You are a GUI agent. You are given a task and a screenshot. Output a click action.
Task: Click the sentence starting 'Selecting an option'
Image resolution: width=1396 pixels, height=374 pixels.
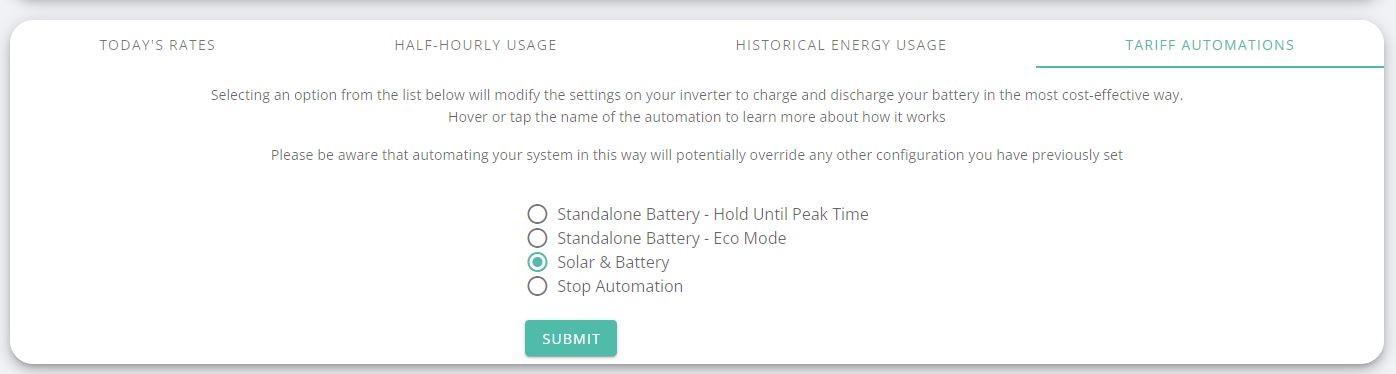[x=697, y=95]
